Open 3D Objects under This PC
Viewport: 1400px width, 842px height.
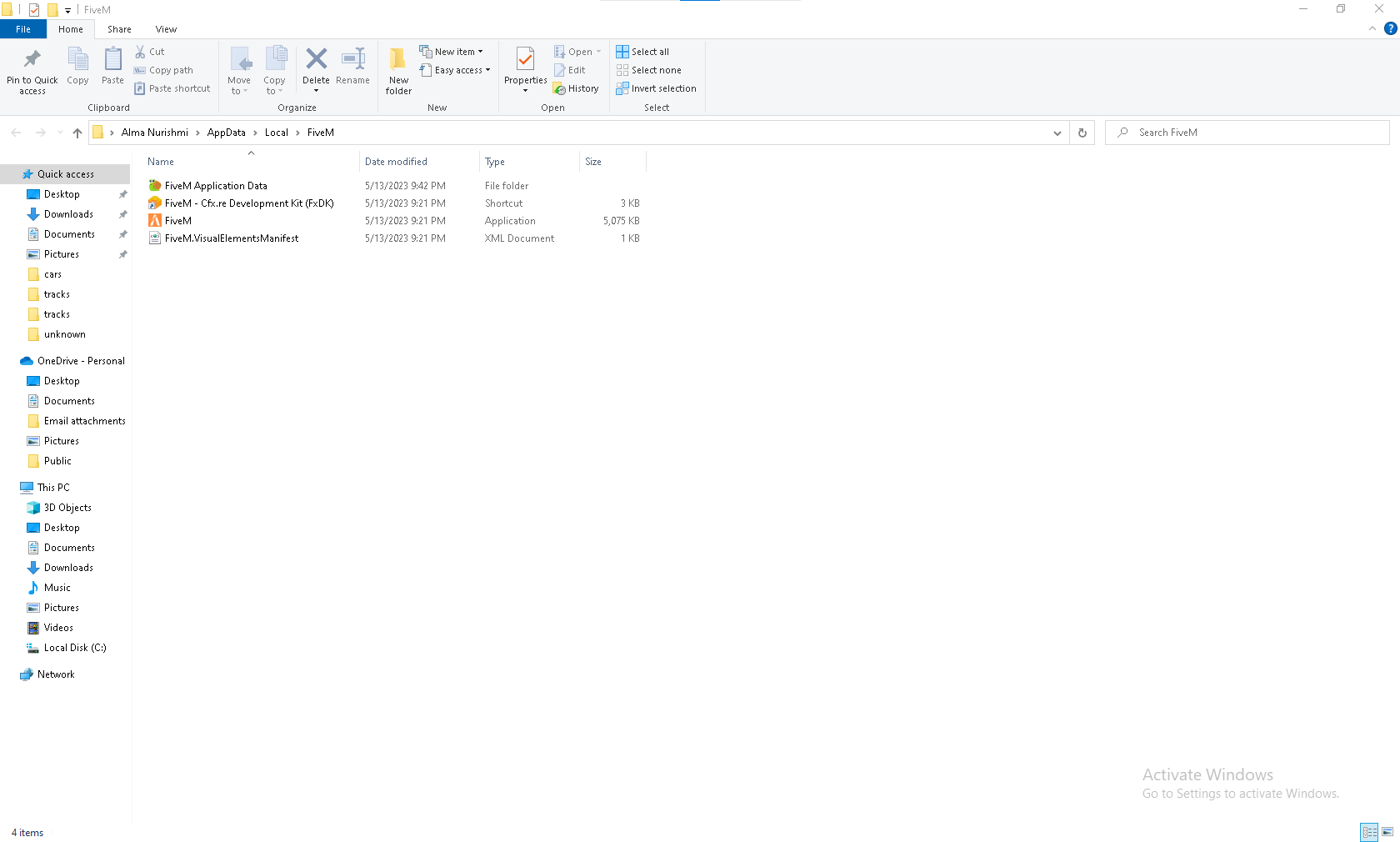click(x=67, y=508)
